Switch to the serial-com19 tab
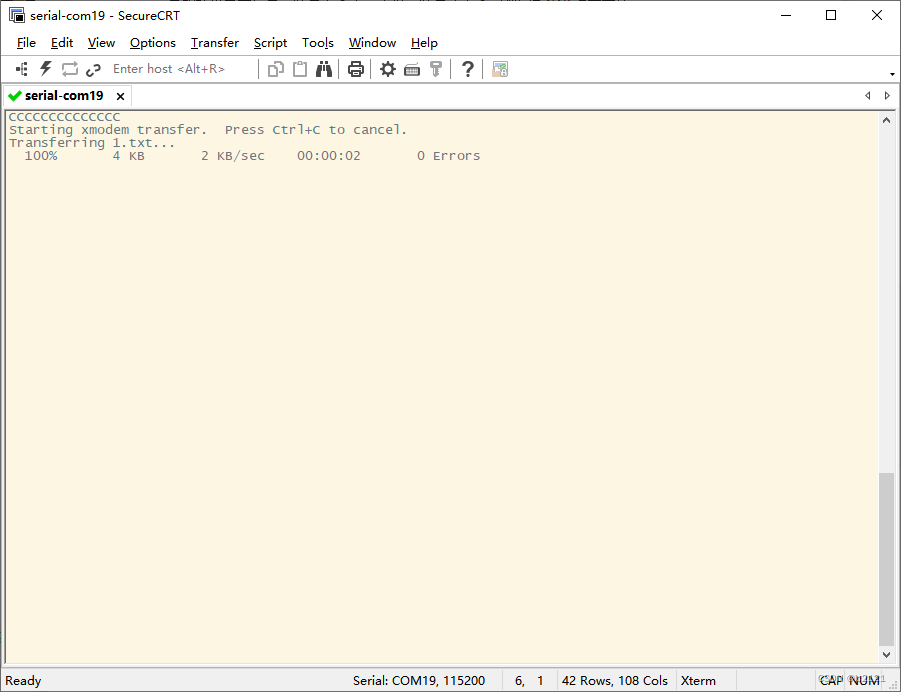 [x=64, y=96]
